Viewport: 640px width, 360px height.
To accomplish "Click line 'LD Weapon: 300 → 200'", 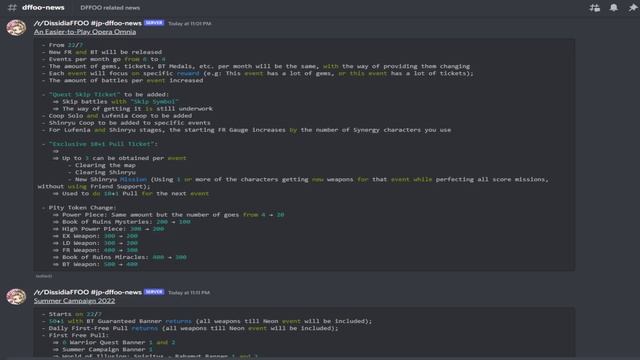I will (95, 243).
